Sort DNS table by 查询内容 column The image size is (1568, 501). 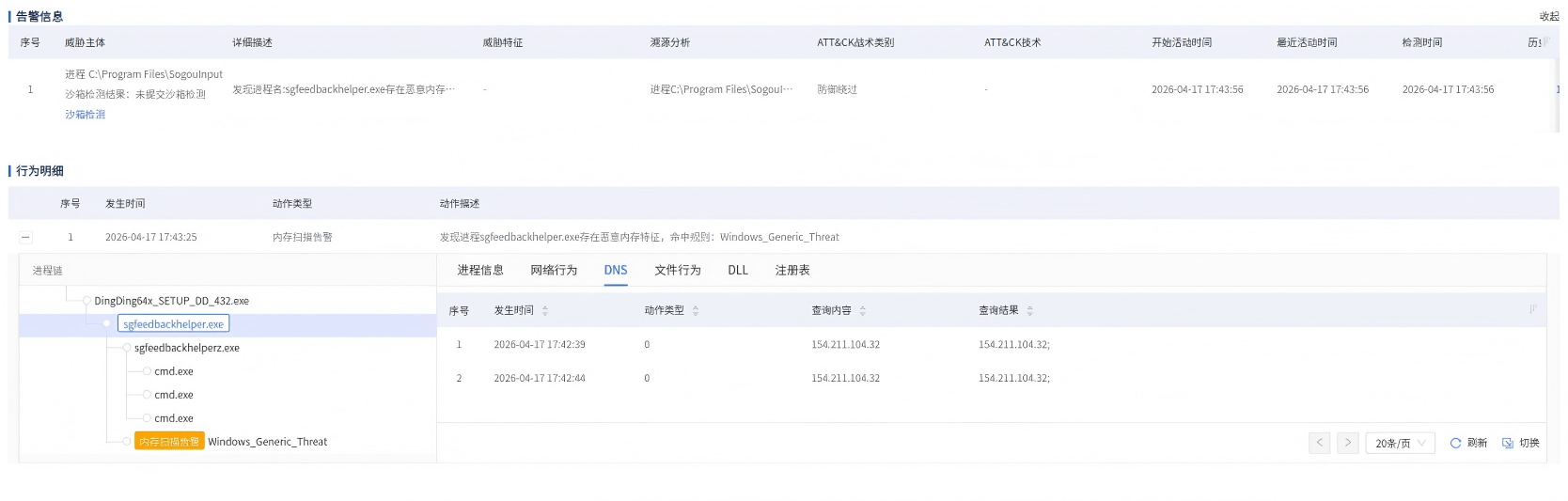pyautogui.click(x=863, y=311)
